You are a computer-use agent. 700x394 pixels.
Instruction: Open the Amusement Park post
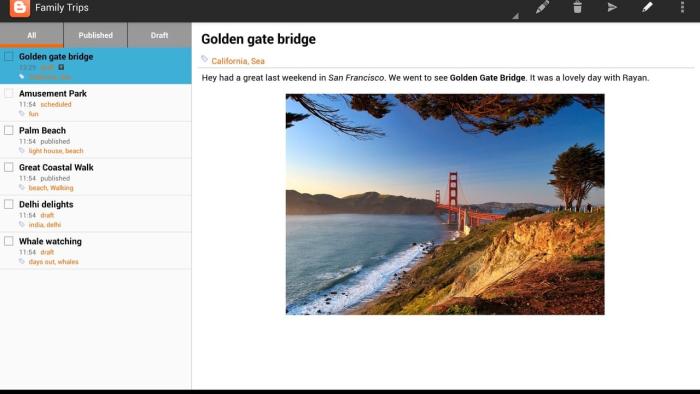pyautogui.click(x=96, y=103)
